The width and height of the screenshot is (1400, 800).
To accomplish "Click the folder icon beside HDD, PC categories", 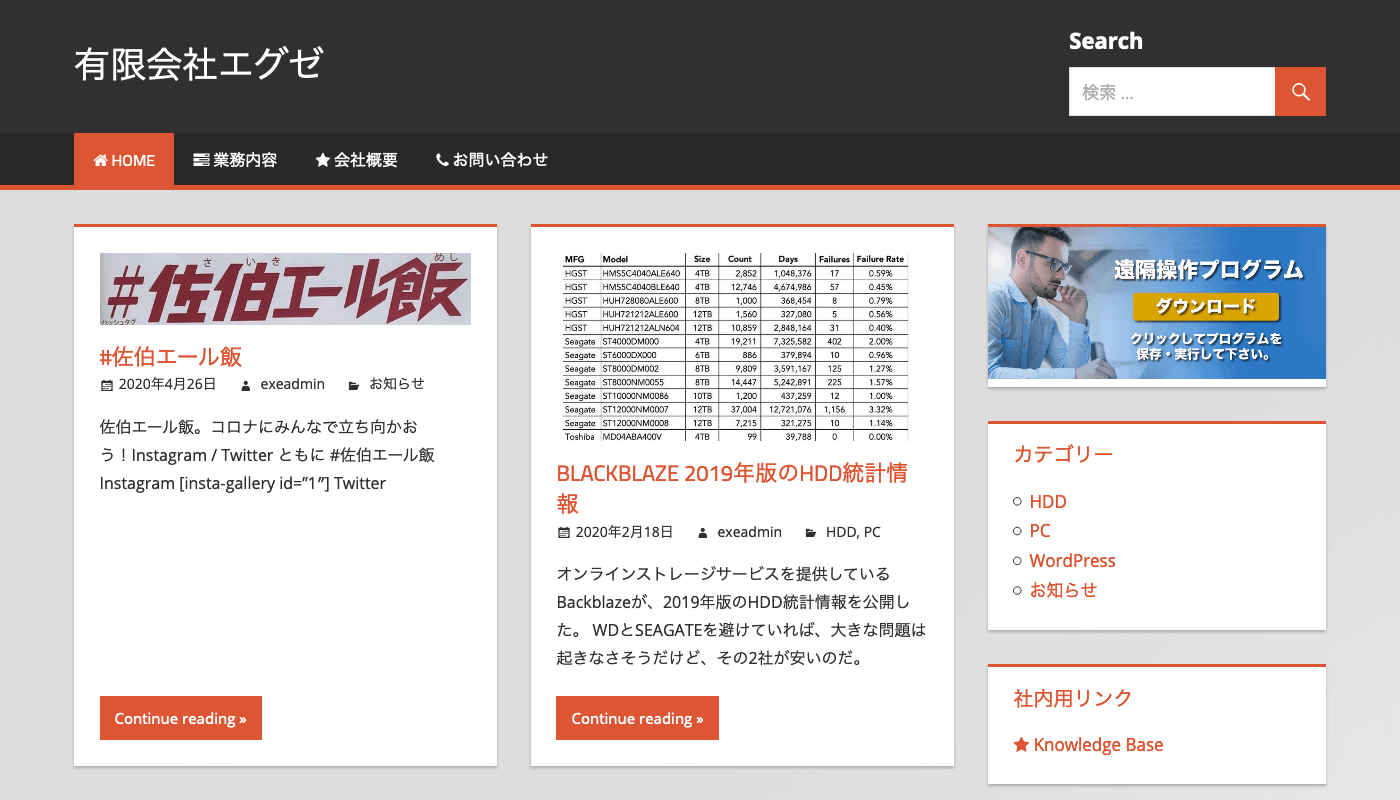I will pos(812,533).
